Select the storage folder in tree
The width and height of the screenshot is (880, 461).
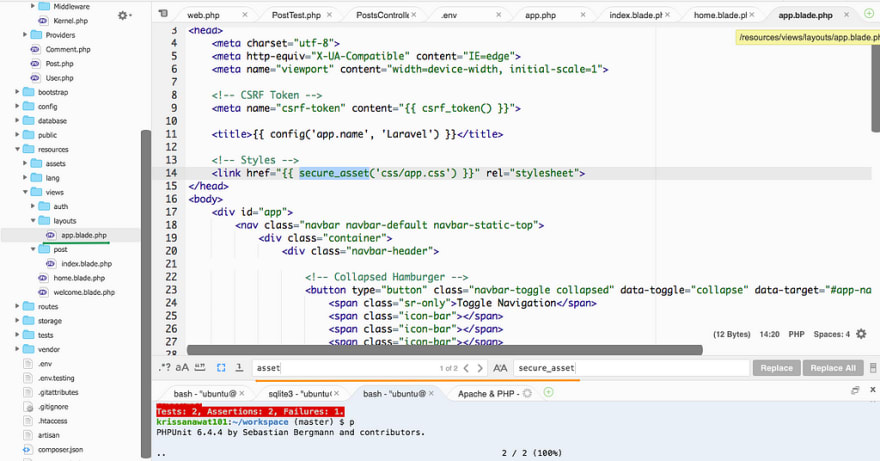(x=49, y=321)
